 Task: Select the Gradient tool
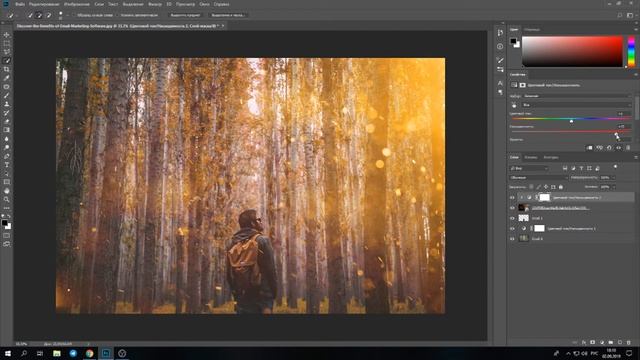(7, 130)
